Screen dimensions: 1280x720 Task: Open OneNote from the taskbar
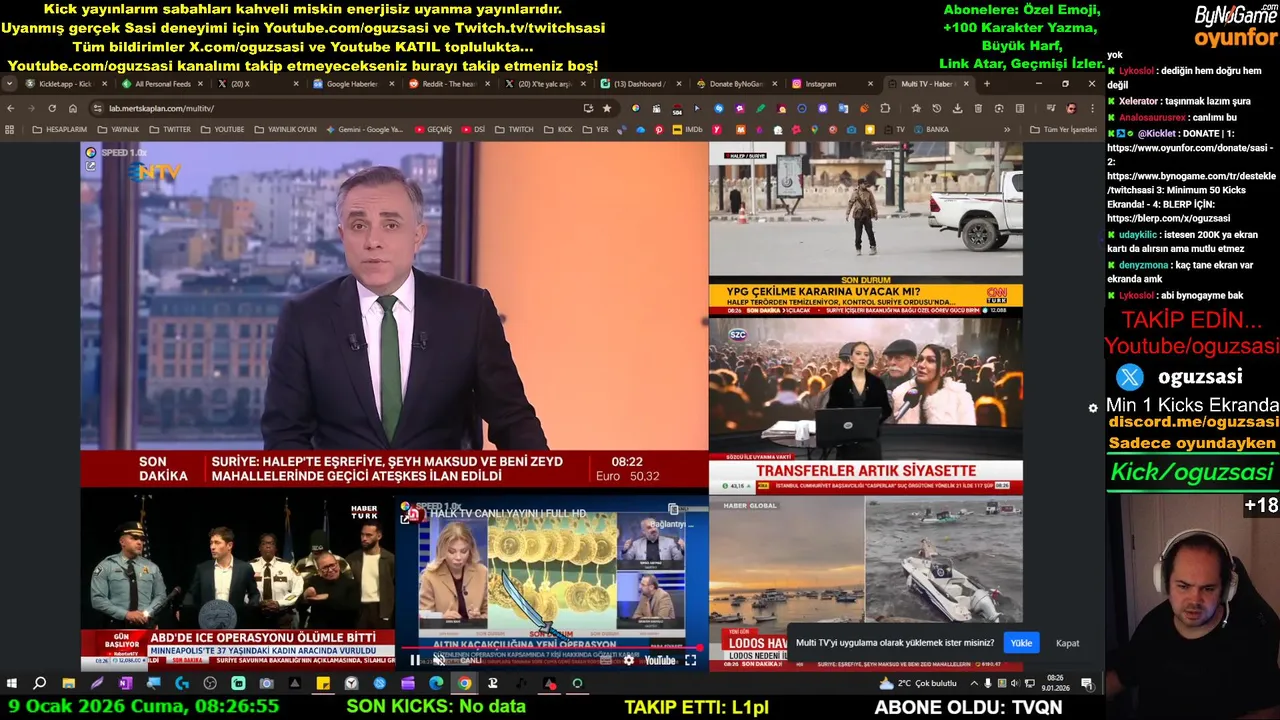coord(125,684)
